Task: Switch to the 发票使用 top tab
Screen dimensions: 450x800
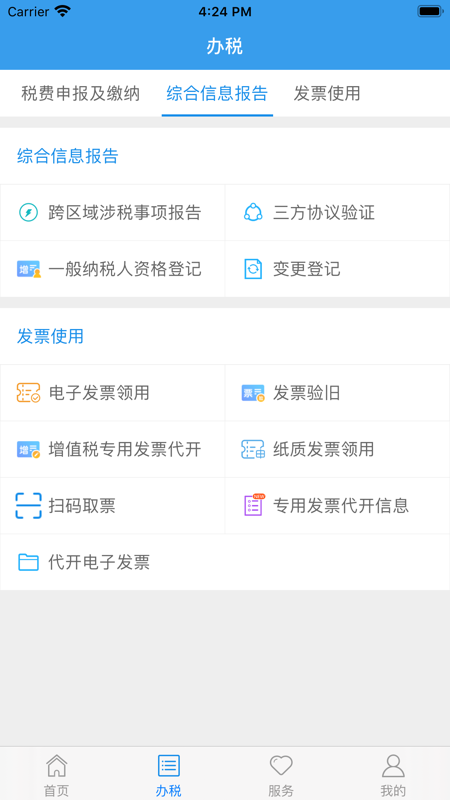Action: click(327, 94)
